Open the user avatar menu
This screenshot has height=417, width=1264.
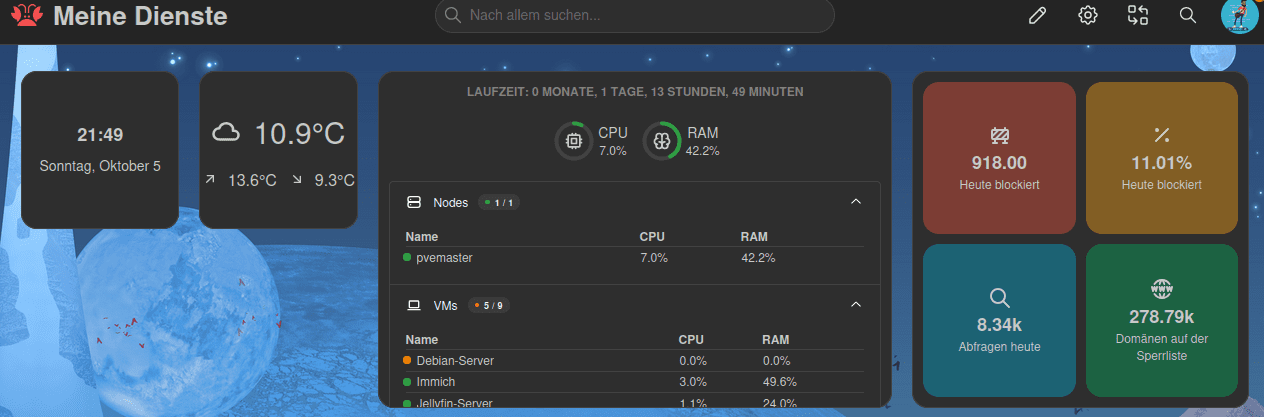[x=1238, y=15]
